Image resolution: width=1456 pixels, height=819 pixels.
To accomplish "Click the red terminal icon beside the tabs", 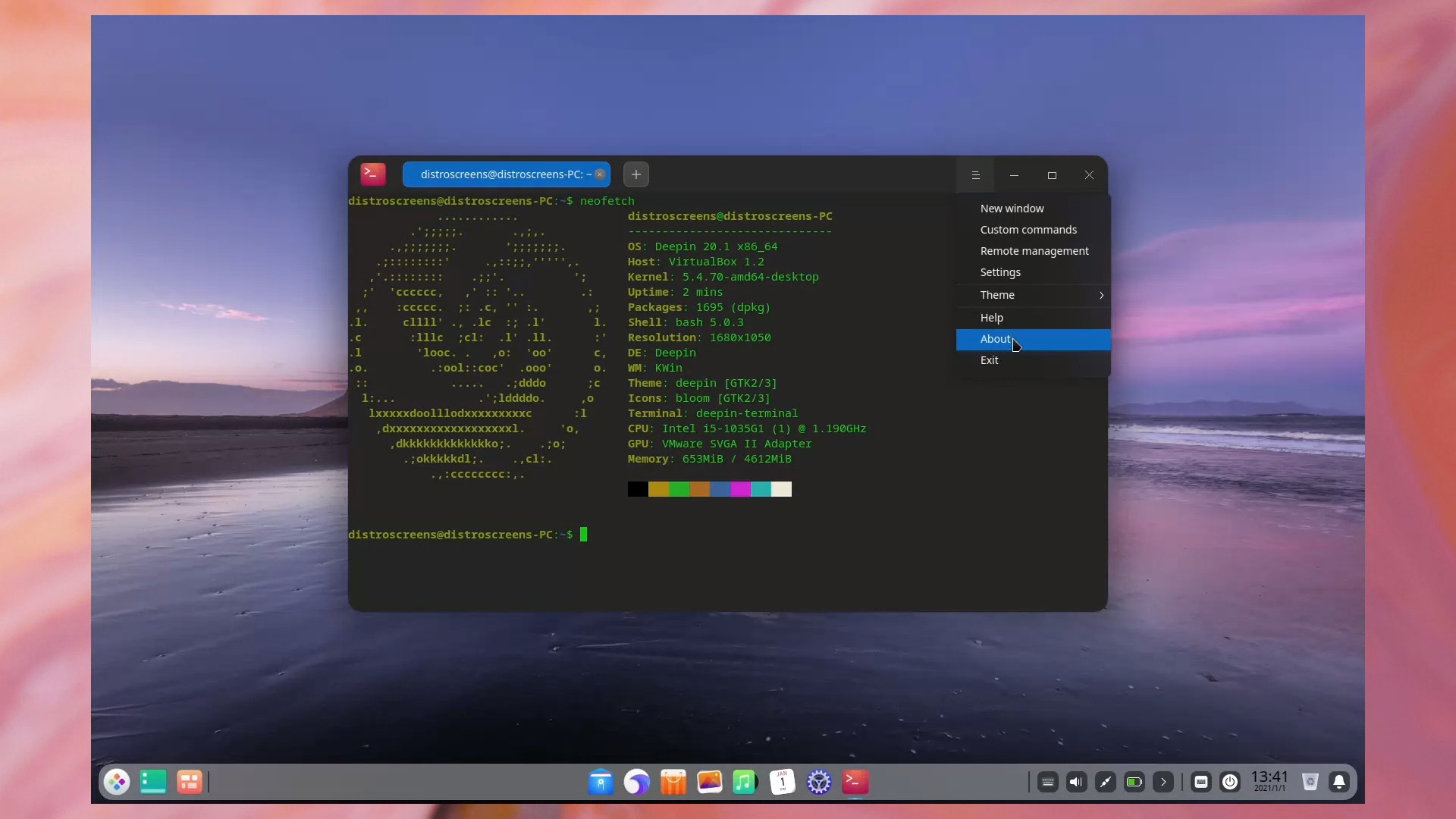I will pyautogui.click(x=372, y=174).
